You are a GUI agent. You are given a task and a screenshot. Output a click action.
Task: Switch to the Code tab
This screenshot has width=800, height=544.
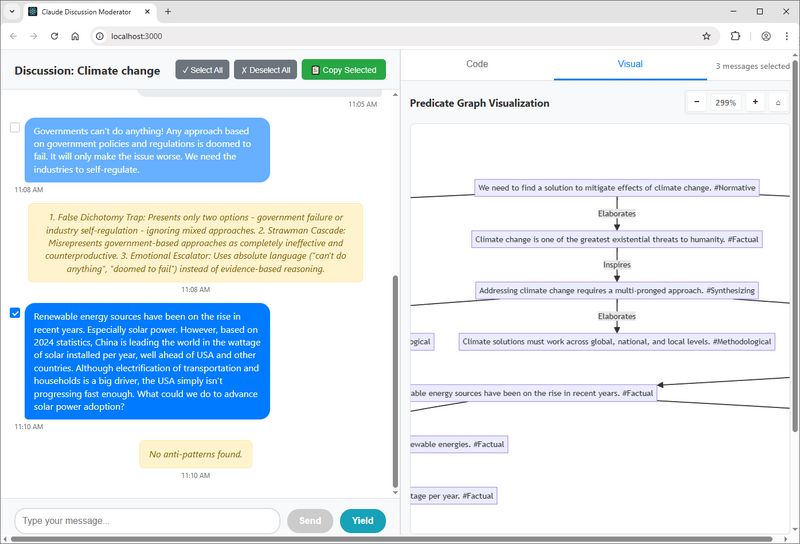477,64
